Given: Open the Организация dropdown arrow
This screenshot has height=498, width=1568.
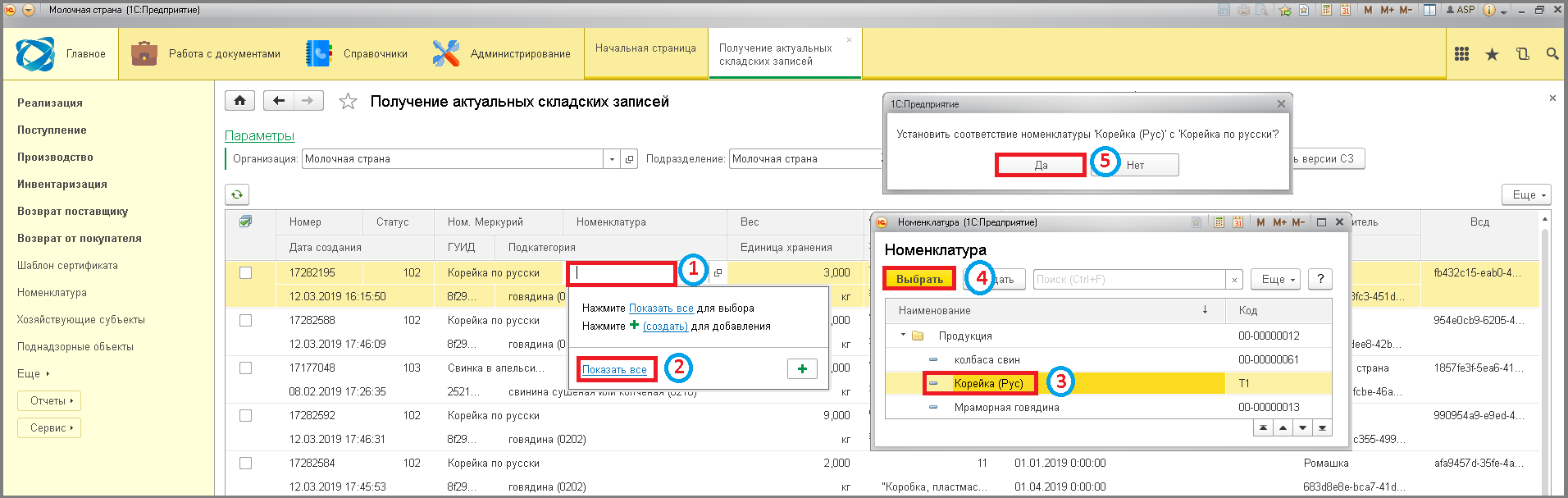Looking at the screenshot, I should [x=612, y=159].
